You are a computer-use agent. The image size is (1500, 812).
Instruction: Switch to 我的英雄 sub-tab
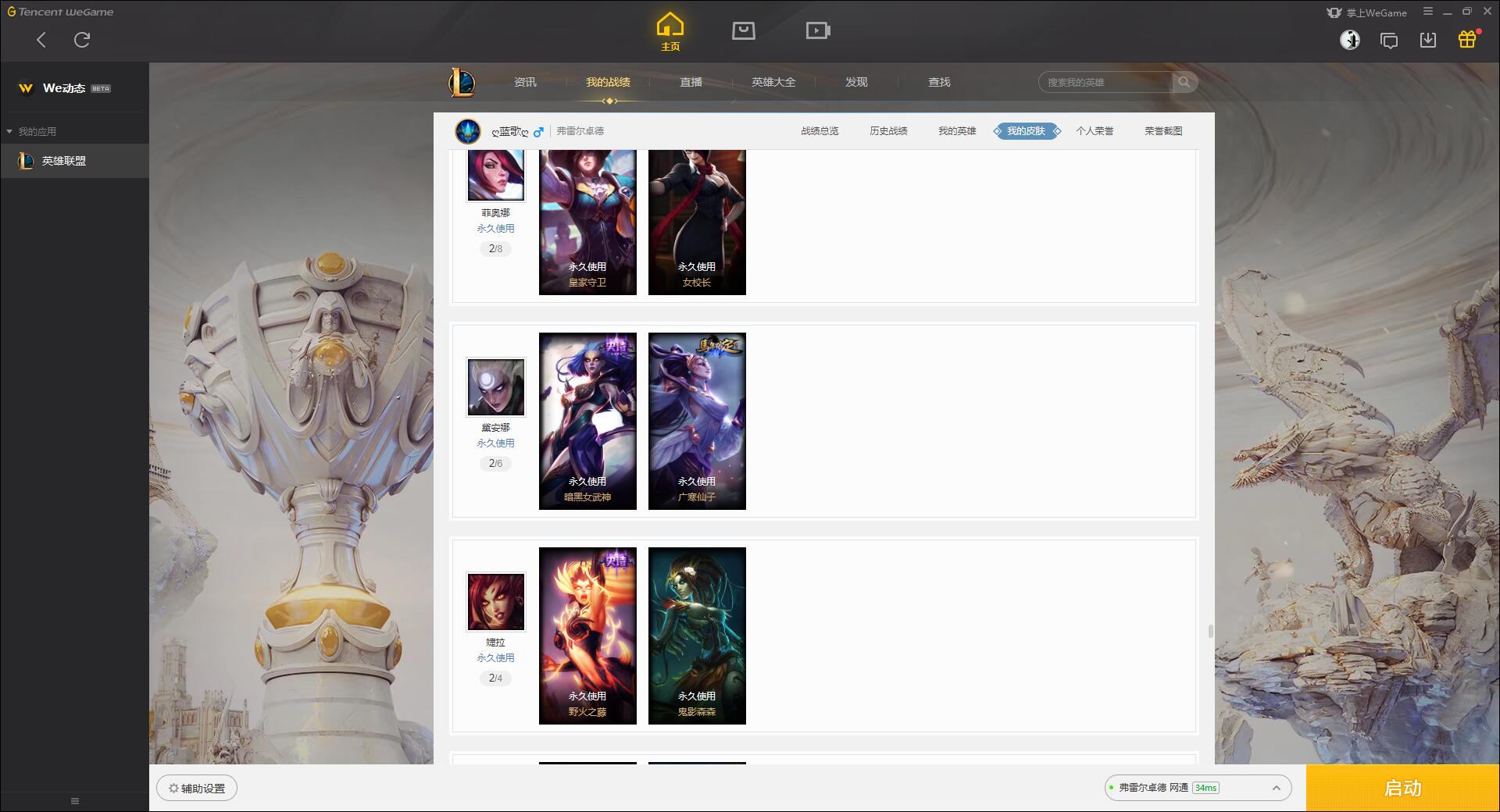pyautogui.click(x=957, y=131)
